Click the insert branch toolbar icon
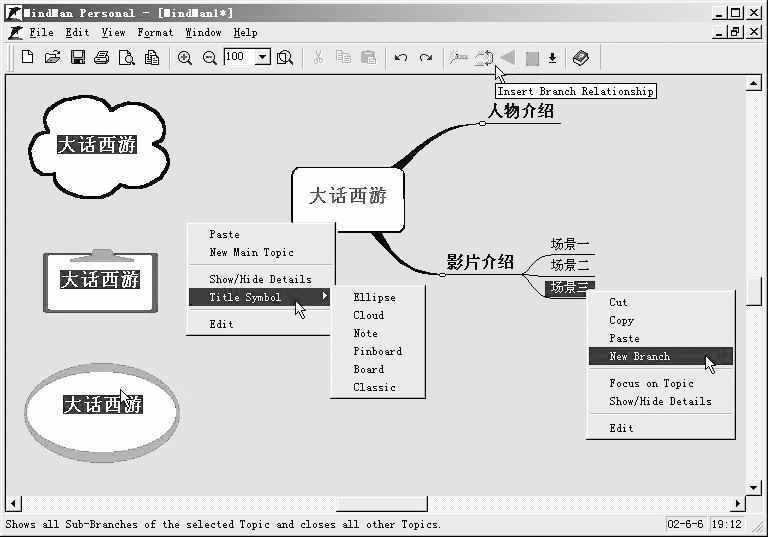The width and height of the screenshot is (768, 537). [x=458, y=58]
